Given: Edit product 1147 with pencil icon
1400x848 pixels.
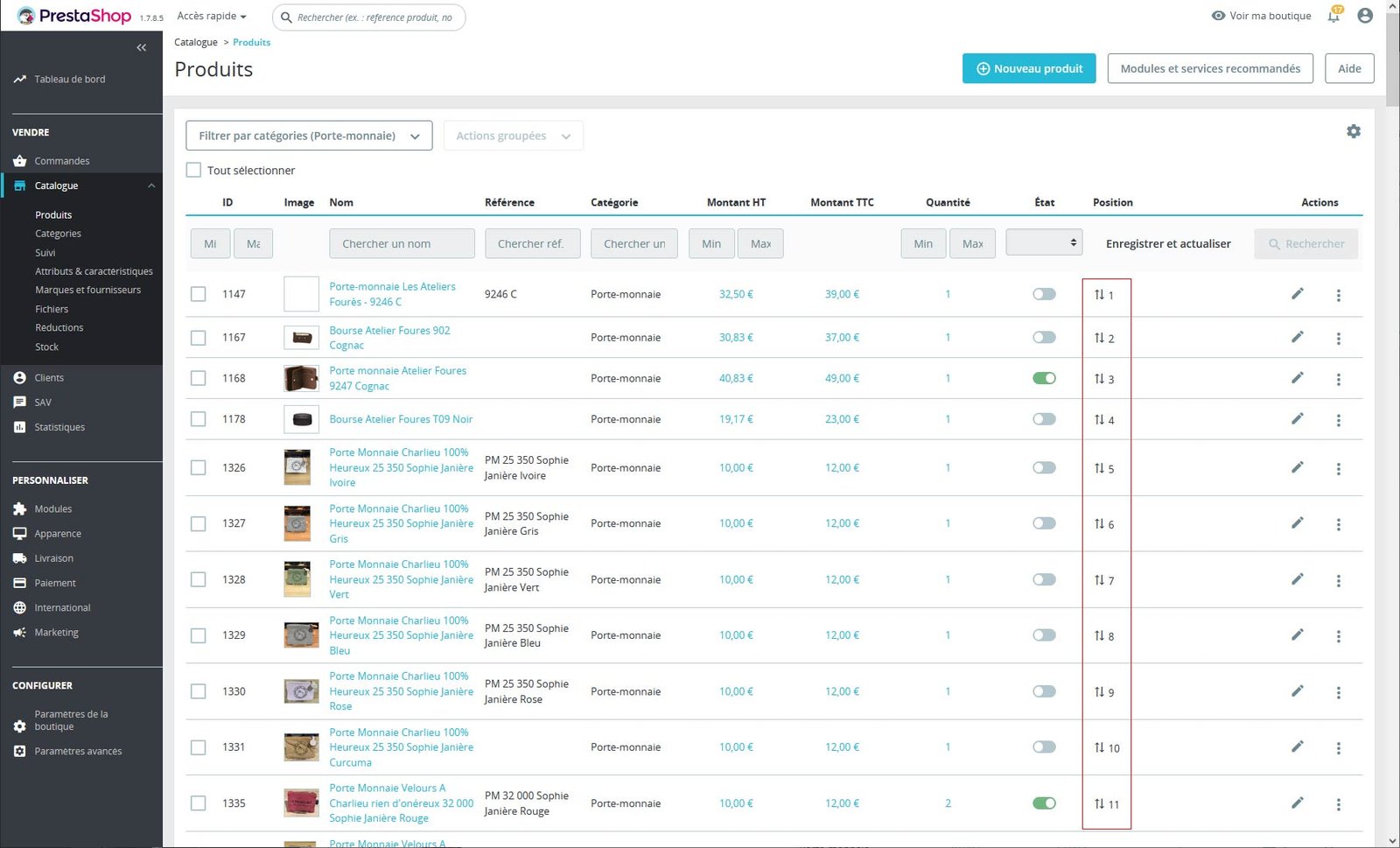Looking at the screenshot, I should click(1297, 294).
